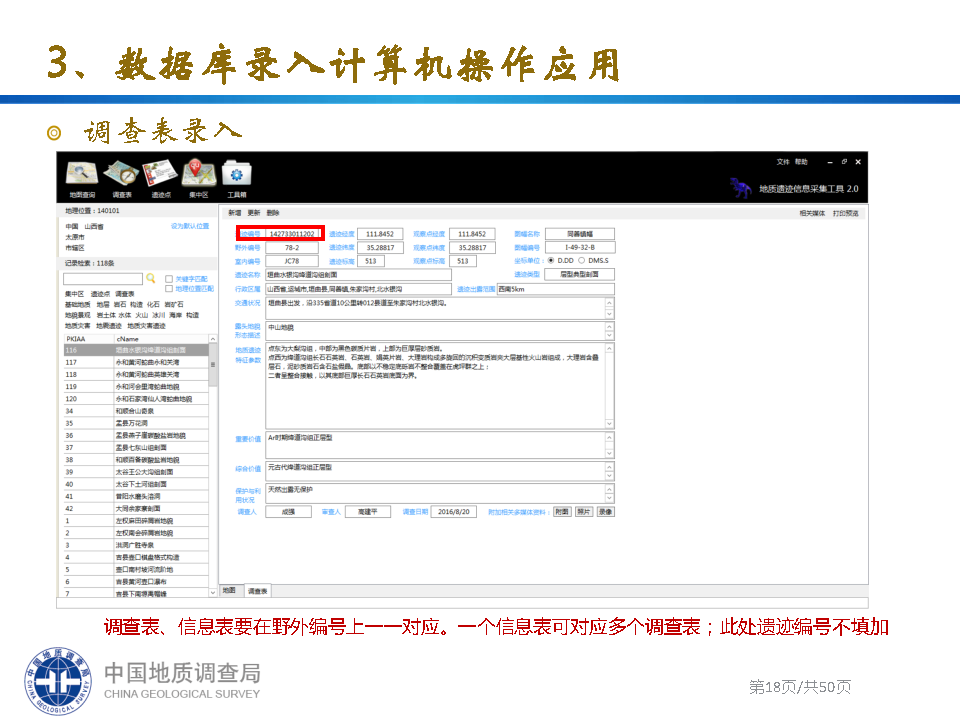Screen dimensions: 960x720
Task: Enable the 关键字匹配 checkbox
Action: (169, 279)
